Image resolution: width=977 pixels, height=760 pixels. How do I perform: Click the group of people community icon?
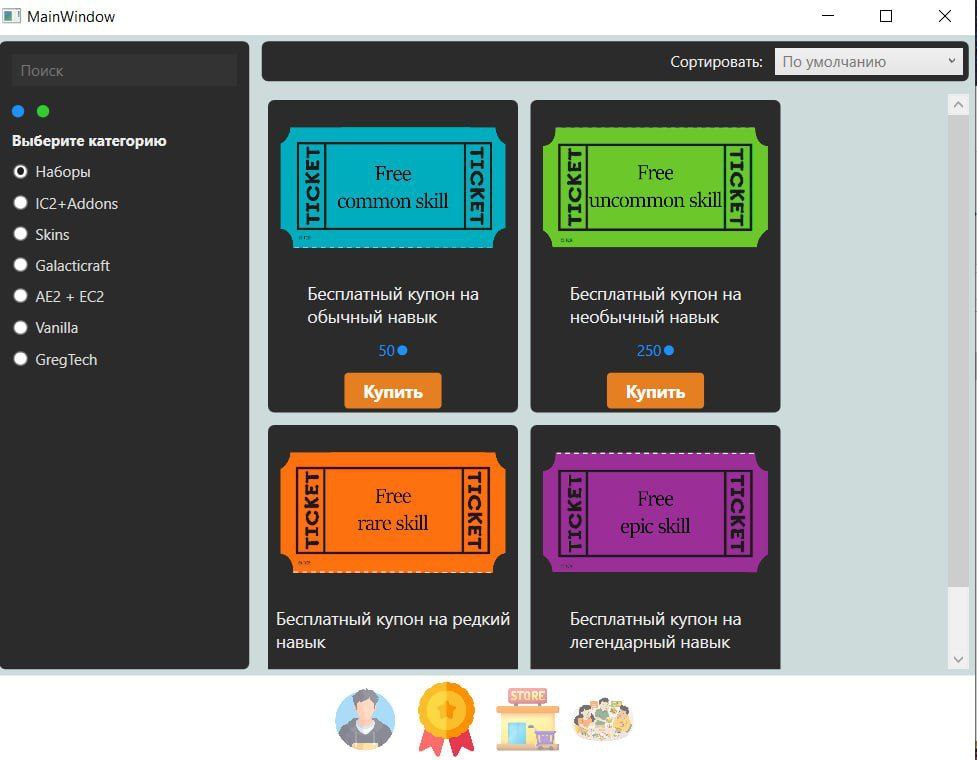(x=603, y=719)
